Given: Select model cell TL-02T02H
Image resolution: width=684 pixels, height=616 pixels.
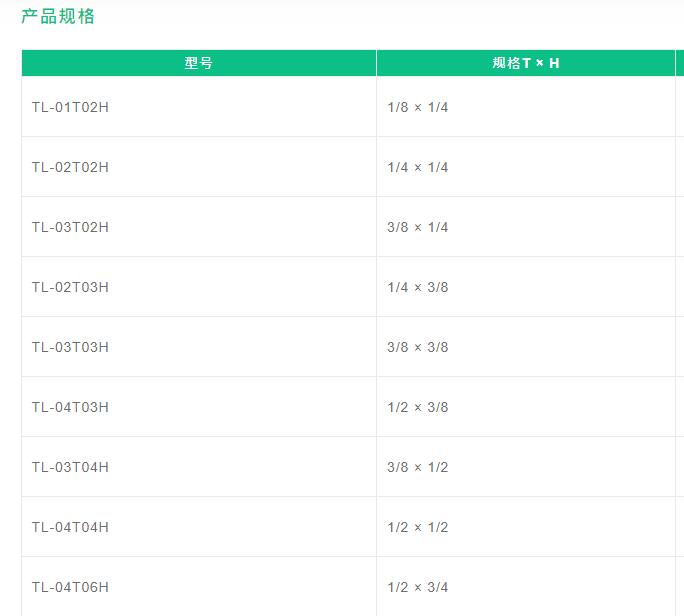Looking at the screenshot, I should pyautogui.click(x=199, y=167).
